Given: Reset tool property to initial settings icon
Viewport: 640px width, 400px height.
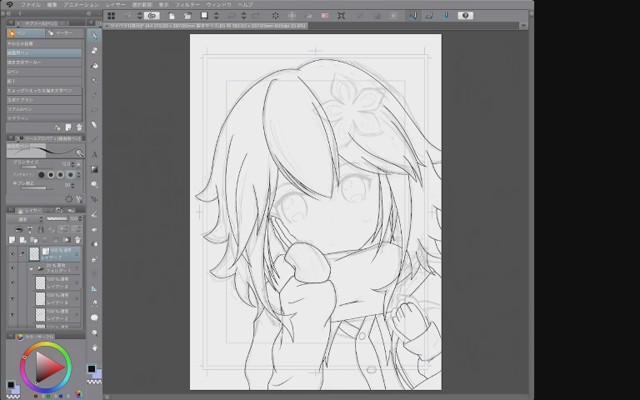Looking at the screenshot, I should click(69, 199).
